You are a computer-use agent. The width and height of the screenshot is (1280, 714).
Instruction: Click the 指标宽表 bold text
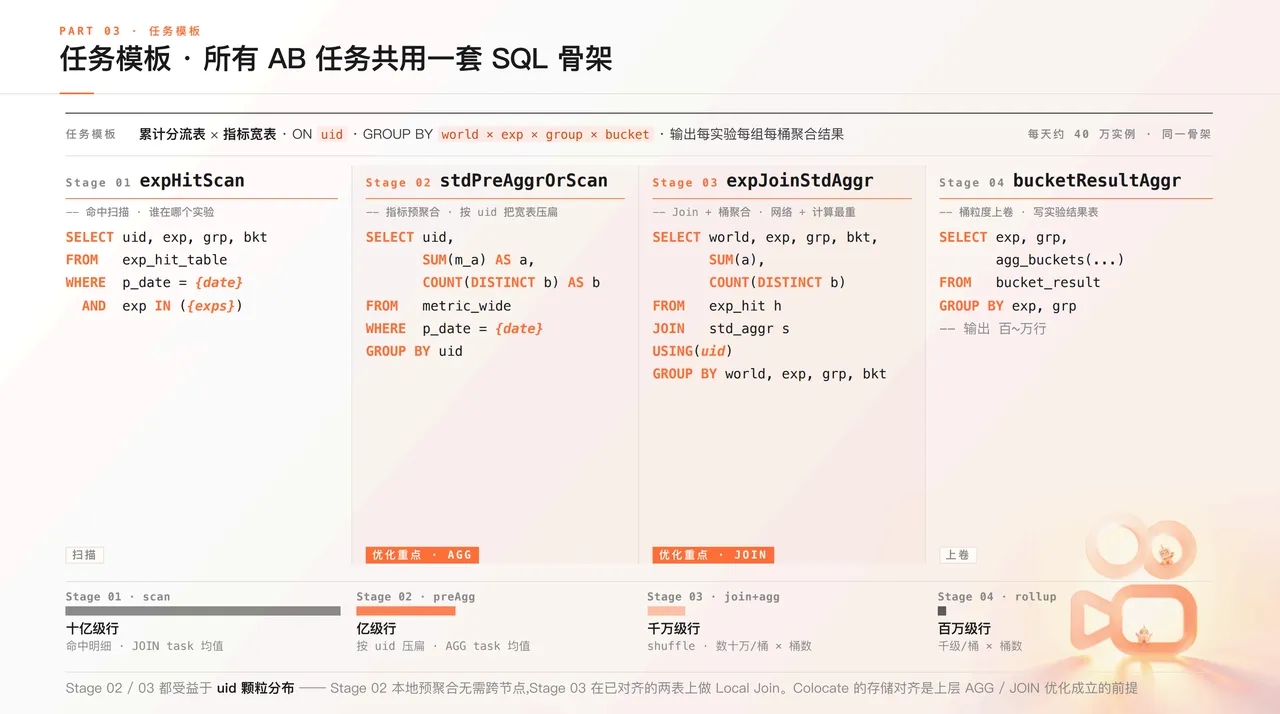[249, 134]
